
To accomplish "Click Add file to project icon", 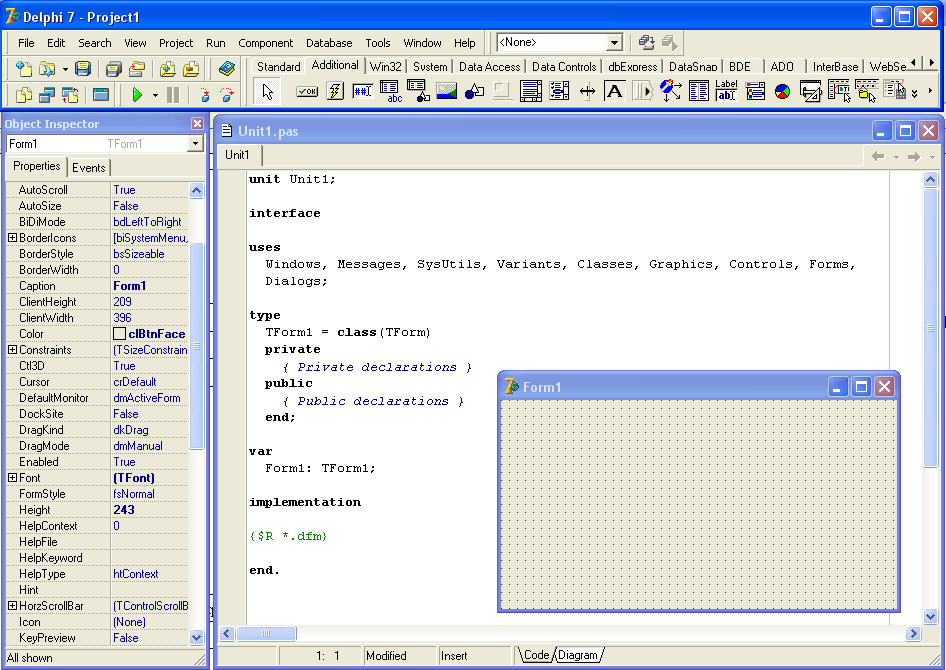I will pos(168,69).
